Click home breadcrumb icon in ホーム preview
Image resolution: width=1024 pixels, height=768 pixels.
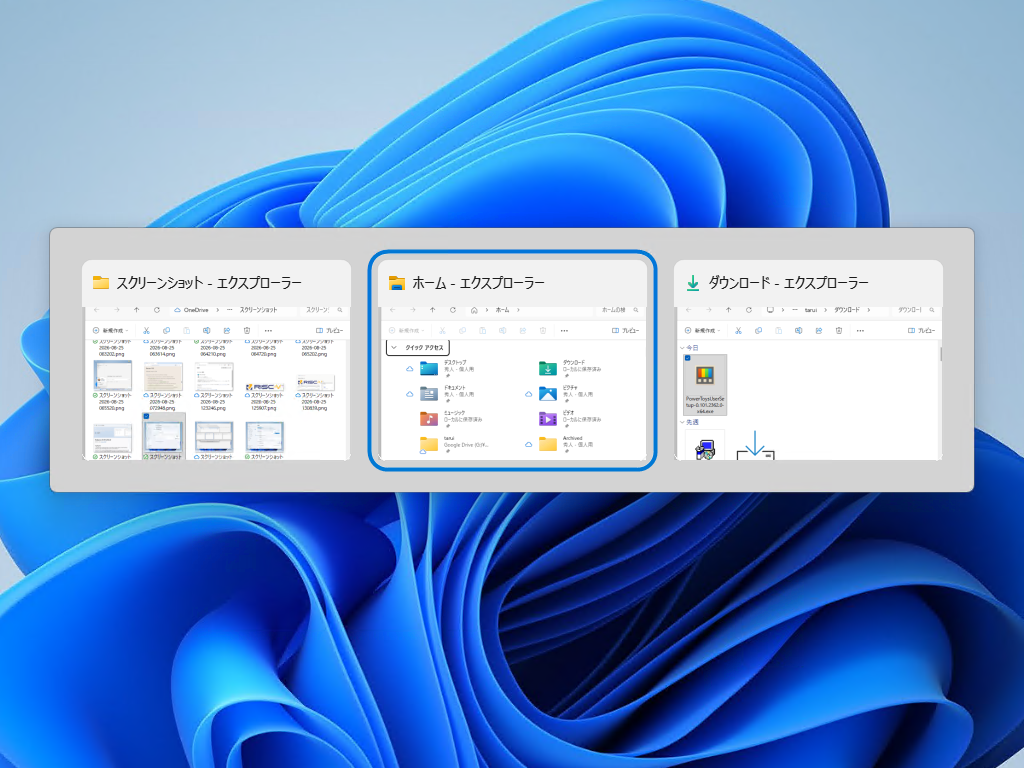(x=474, y=310)
